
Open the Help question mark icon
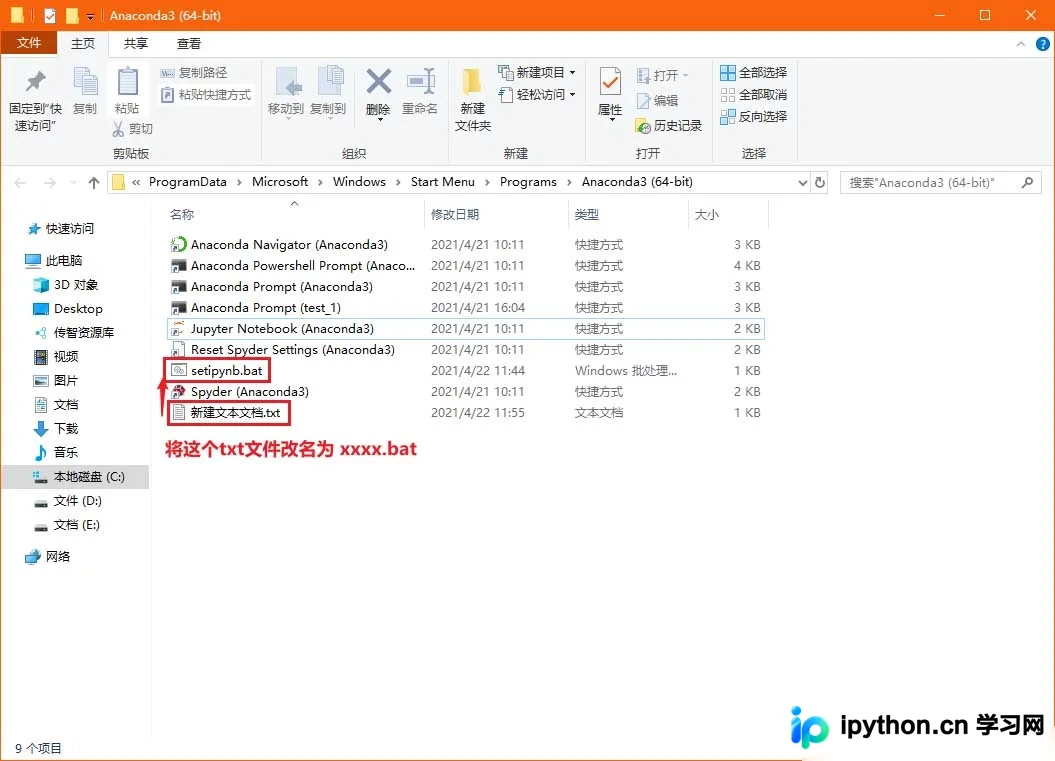[1042, 44]
